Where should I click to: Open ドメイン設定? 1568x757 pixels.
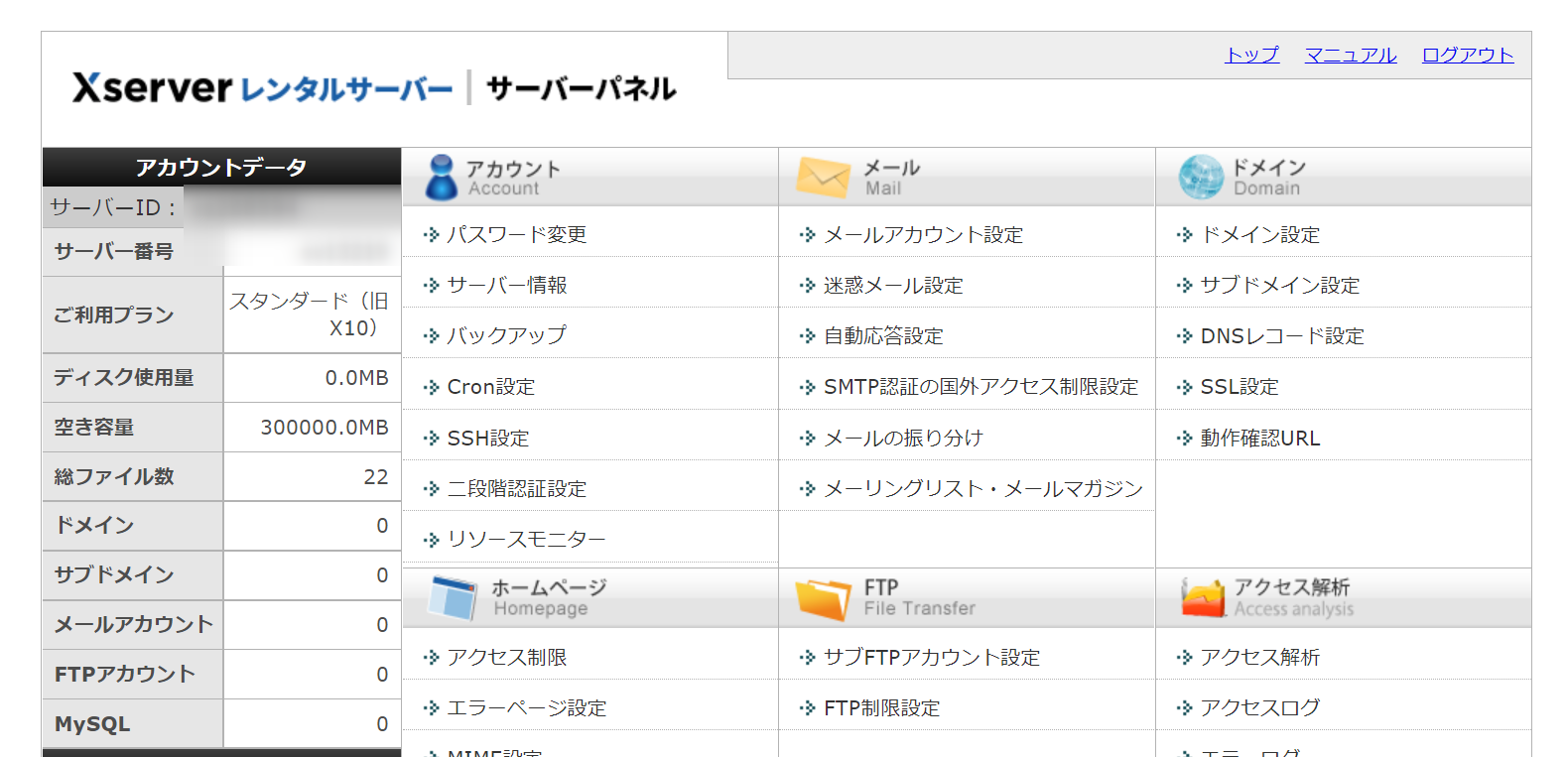pyautogui.click(x=1260, y=234)
